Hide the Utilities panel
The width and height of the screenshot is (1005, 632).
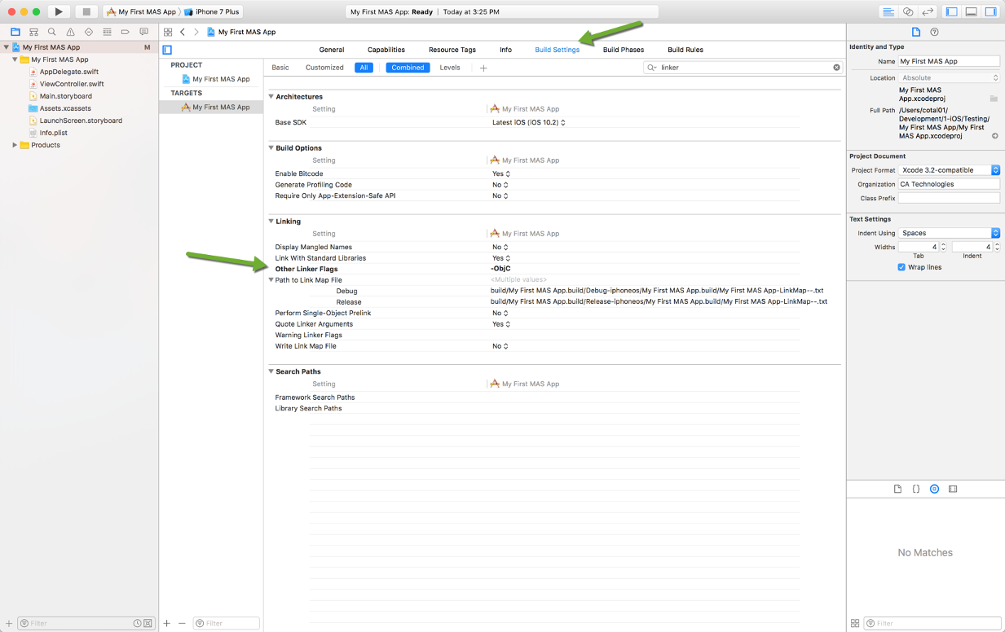coord(991,12)
